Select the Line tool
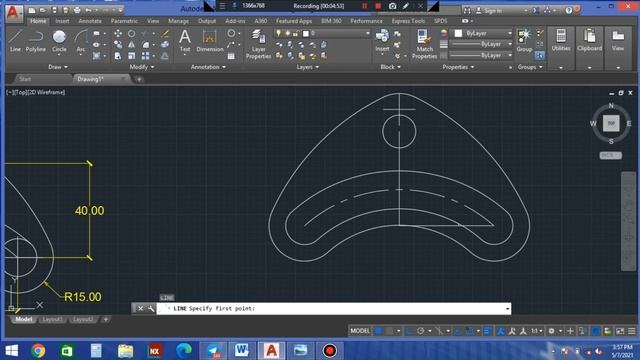The width and height of the screenshot is (640, 360). (x=15, y=40)
